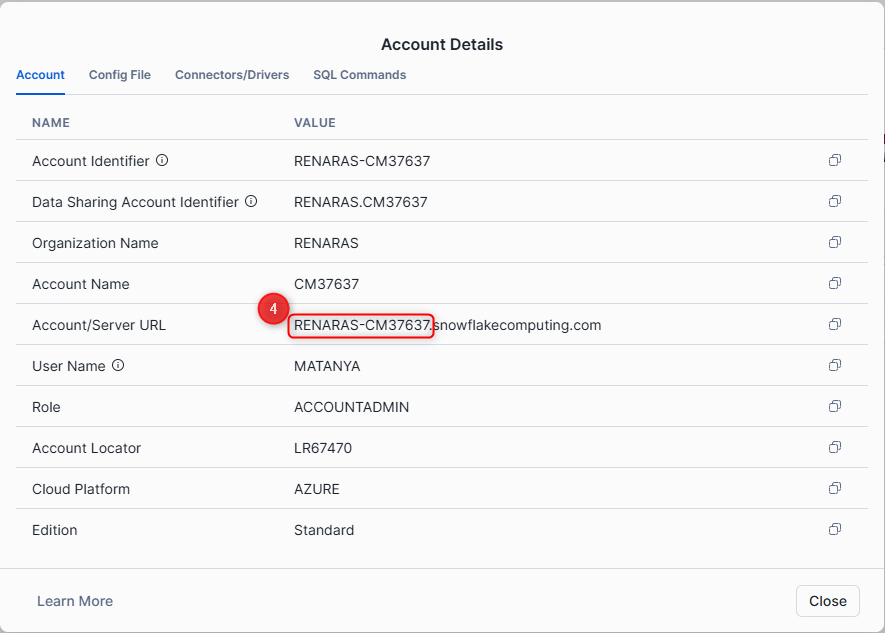Screen dimensions: 885x633
Task: Show info for Data Sharing Account Identifier
Action: 251,201
